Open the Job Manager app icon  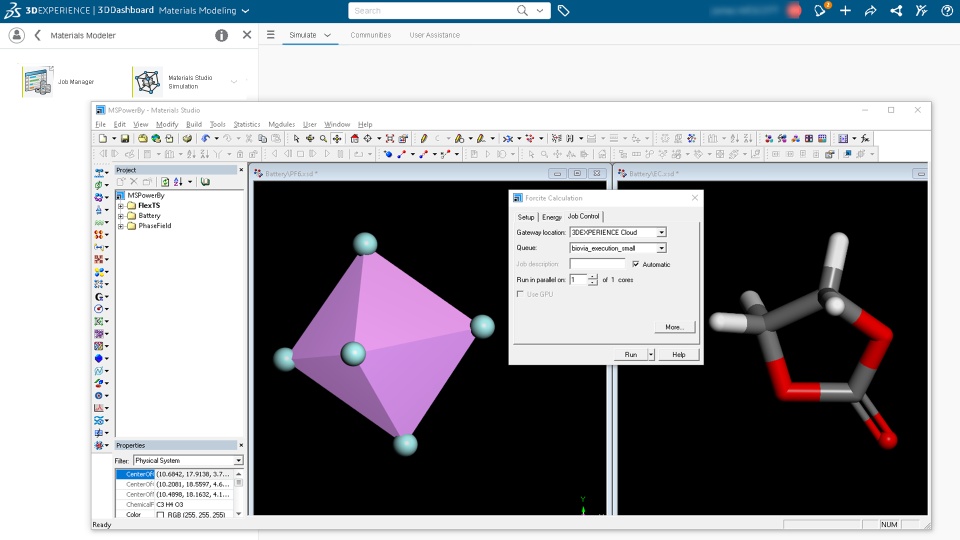tap(37, 81)
